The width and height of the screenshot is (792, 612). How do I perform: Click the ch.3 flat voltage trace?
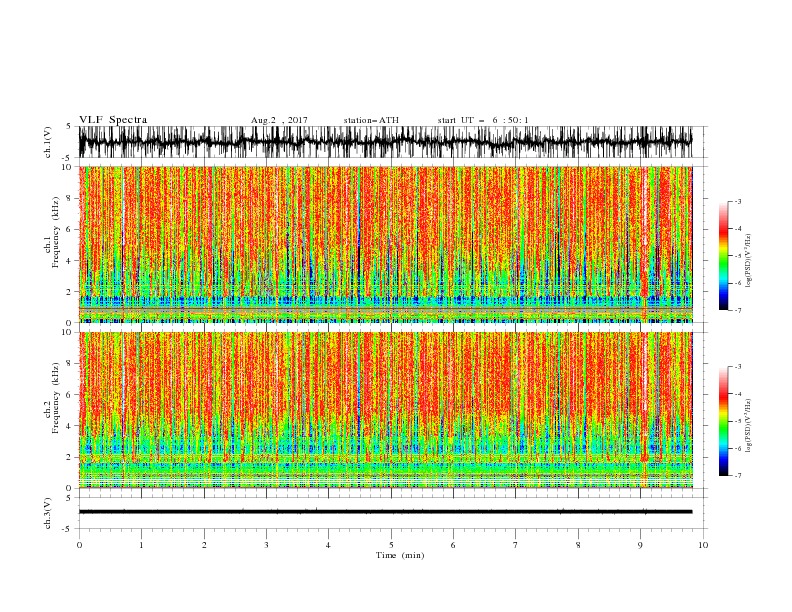click(385, 512)
